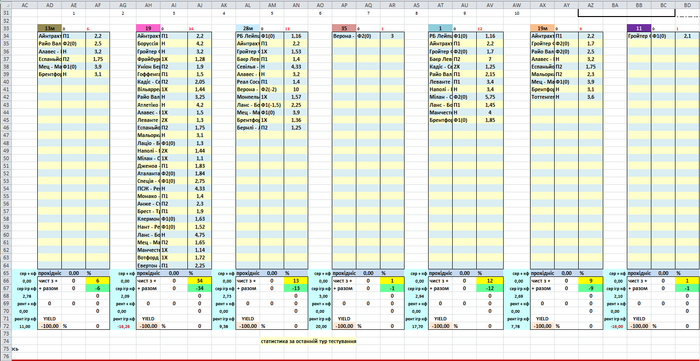Select column header AD

(50, 6)
